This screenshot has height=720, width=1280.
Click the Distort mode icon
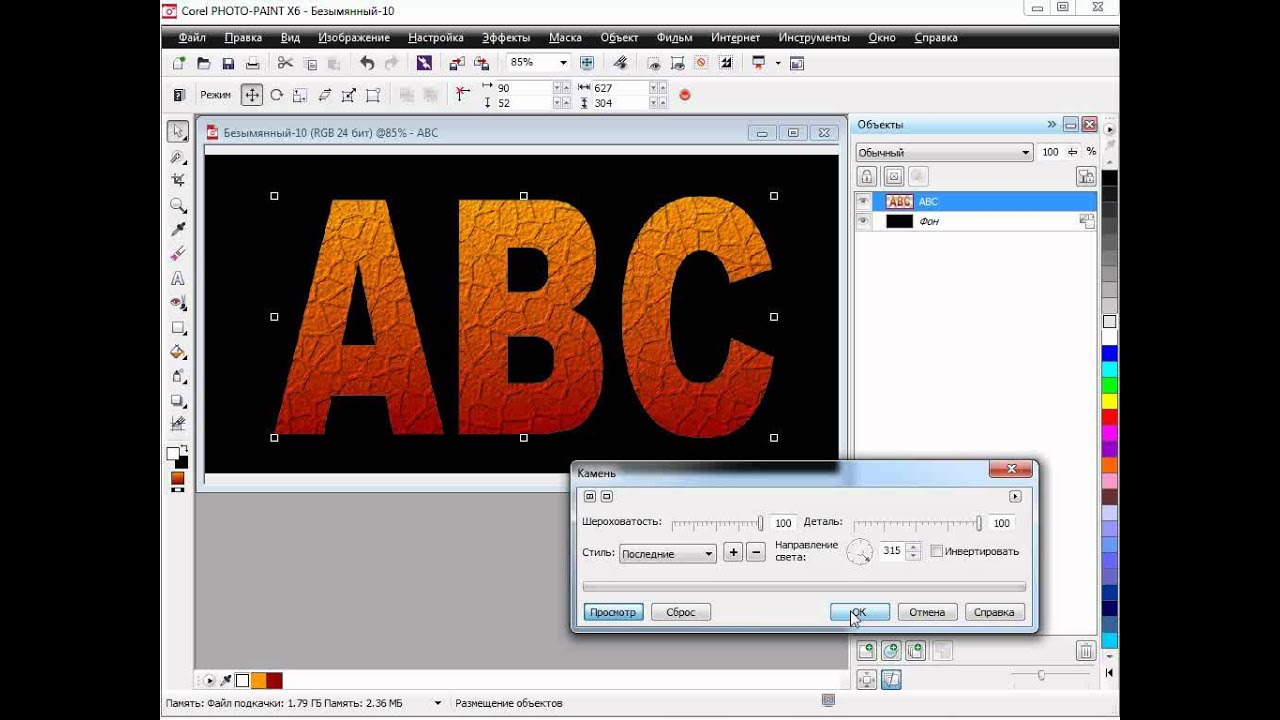tap(348, 95)
